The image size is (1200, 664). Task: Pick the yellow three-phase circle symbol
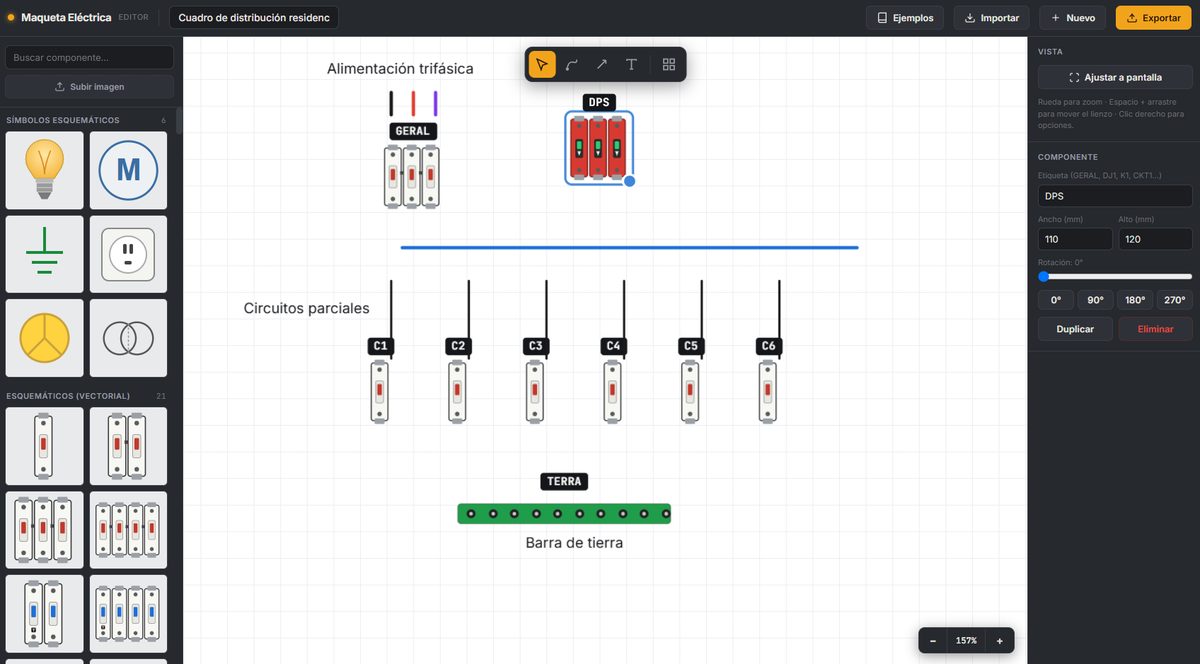click(x=44, y=339)
